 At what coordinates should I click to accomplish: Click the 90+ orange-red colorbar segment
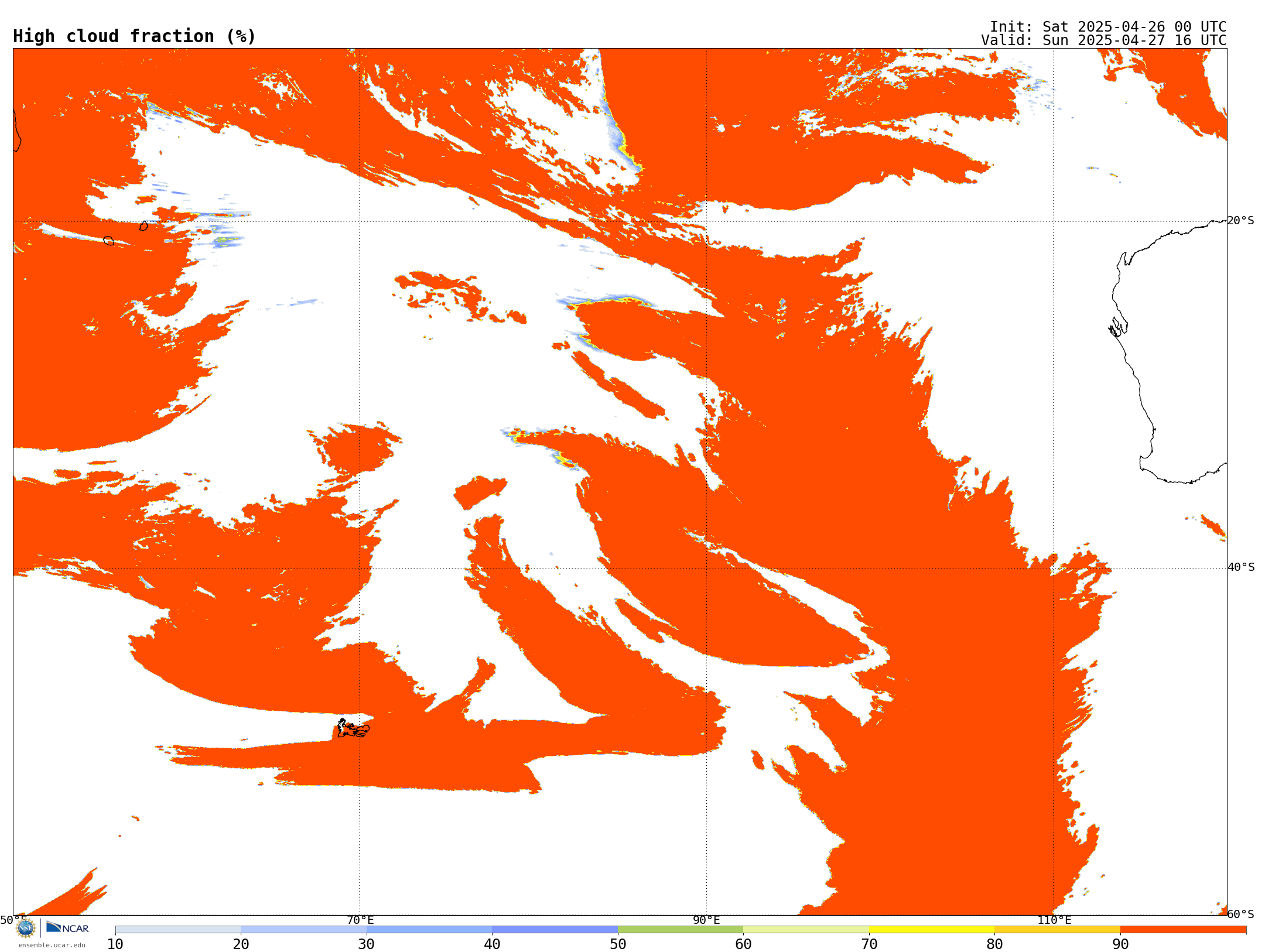click(x=1183, y=930)
